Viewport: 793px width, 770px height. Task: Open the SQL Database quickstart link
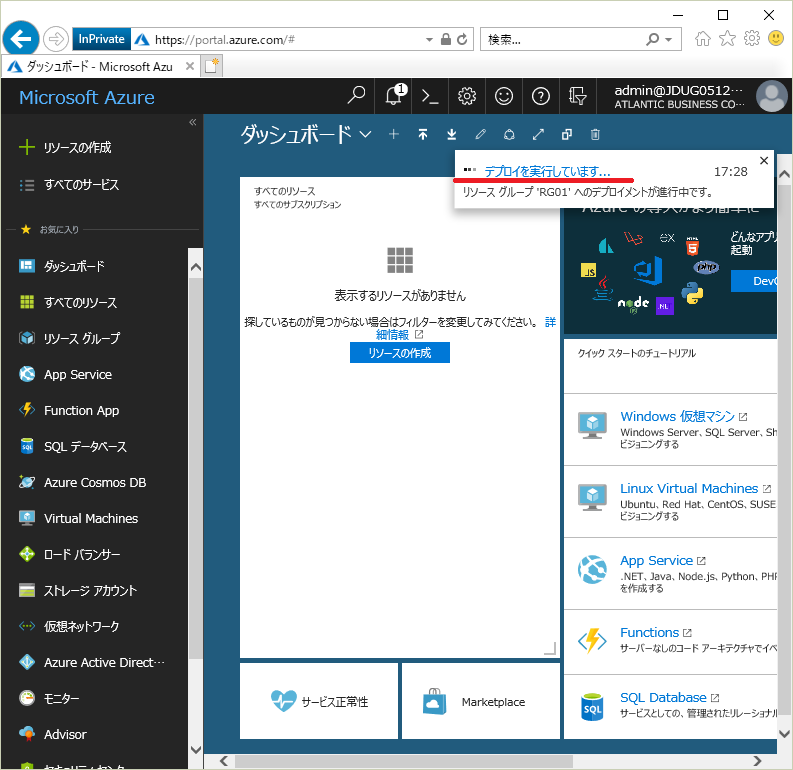click(x=663, y=697)
